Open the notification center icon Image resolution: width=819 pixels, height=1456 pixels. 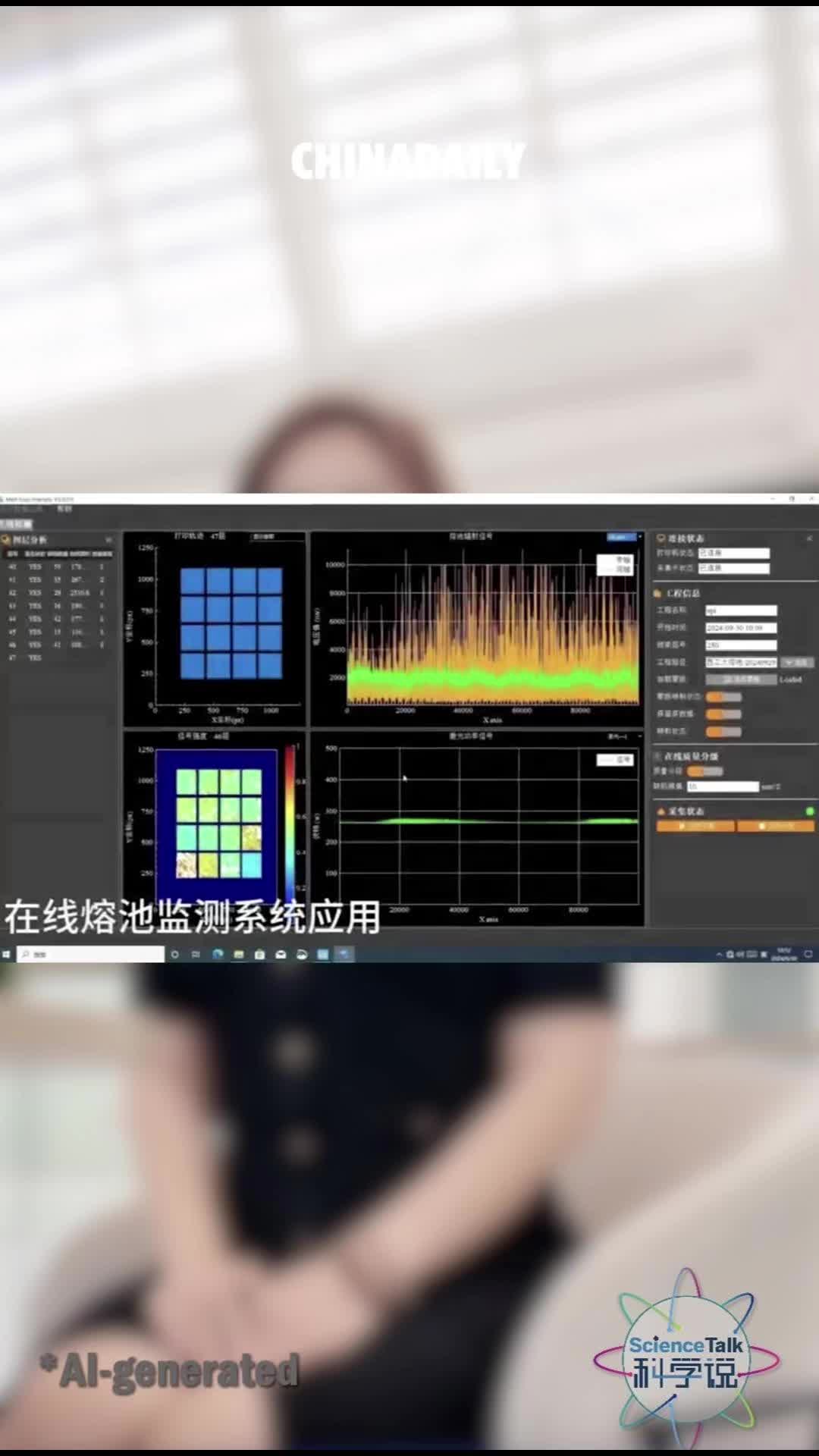pyautogui.click(x=808, y=954)
